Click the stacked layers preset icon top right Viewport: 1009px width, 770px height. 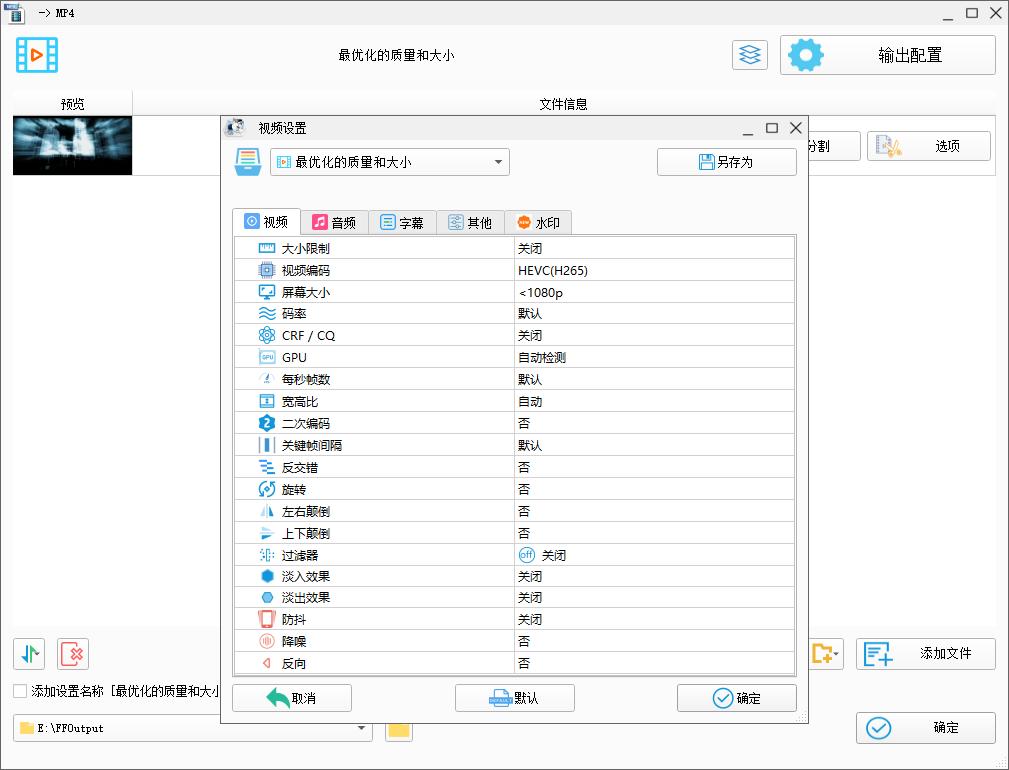749,55
